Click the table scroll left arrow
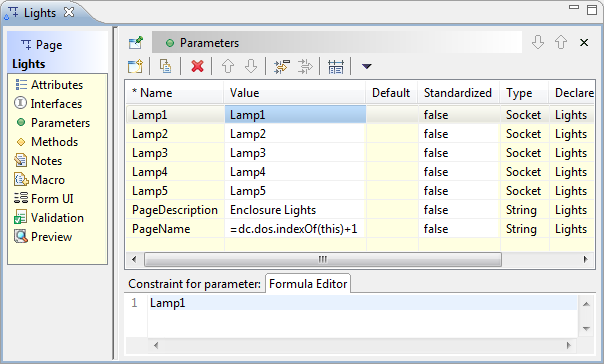This screenshot has height=364, width=604. coord(134,259)
